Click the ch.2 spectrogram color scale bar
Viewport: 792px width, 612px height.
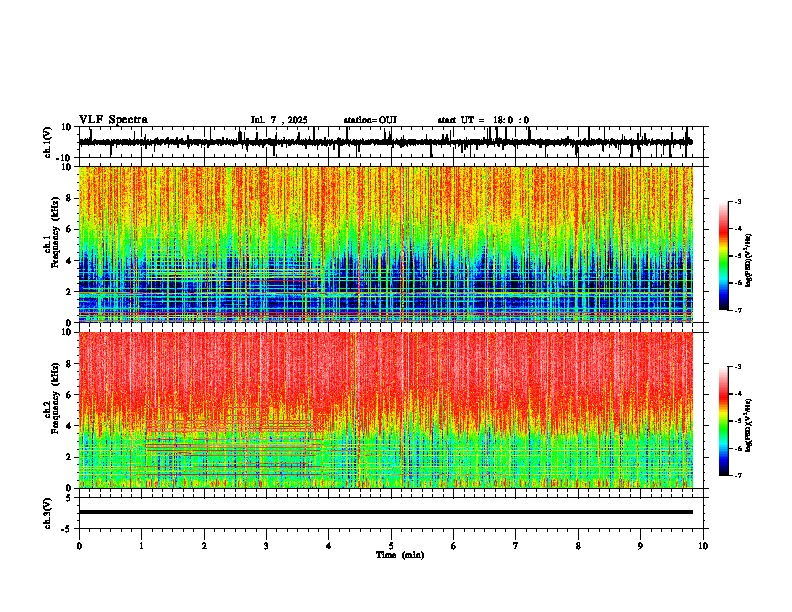point(724,421)
